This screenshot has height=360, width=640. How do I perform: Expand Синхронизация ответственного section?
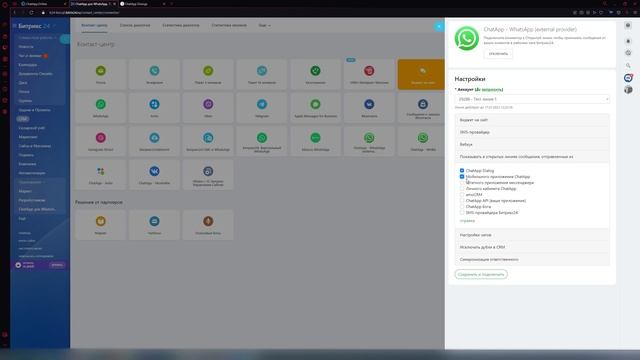click(x=532, y=260)
